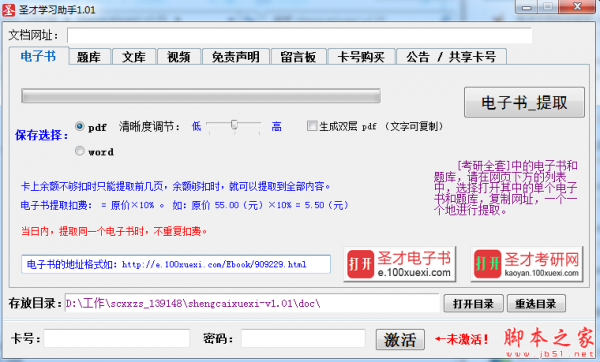Click the 打开目录 button
This screenshot has width=600, height=362.
pos(473,304)
